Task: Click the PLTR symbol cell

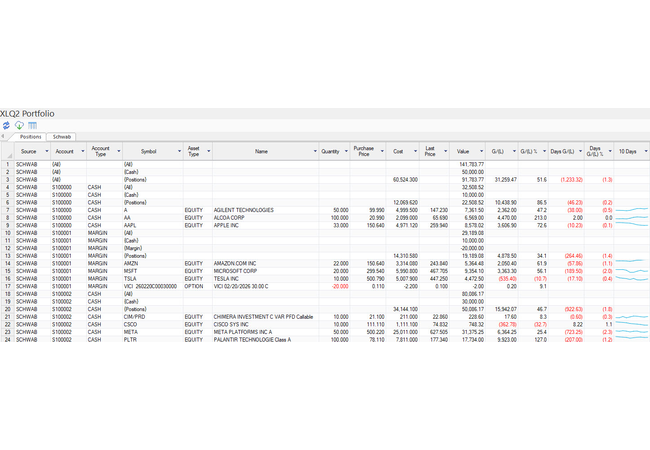Action: click(153, 339)
